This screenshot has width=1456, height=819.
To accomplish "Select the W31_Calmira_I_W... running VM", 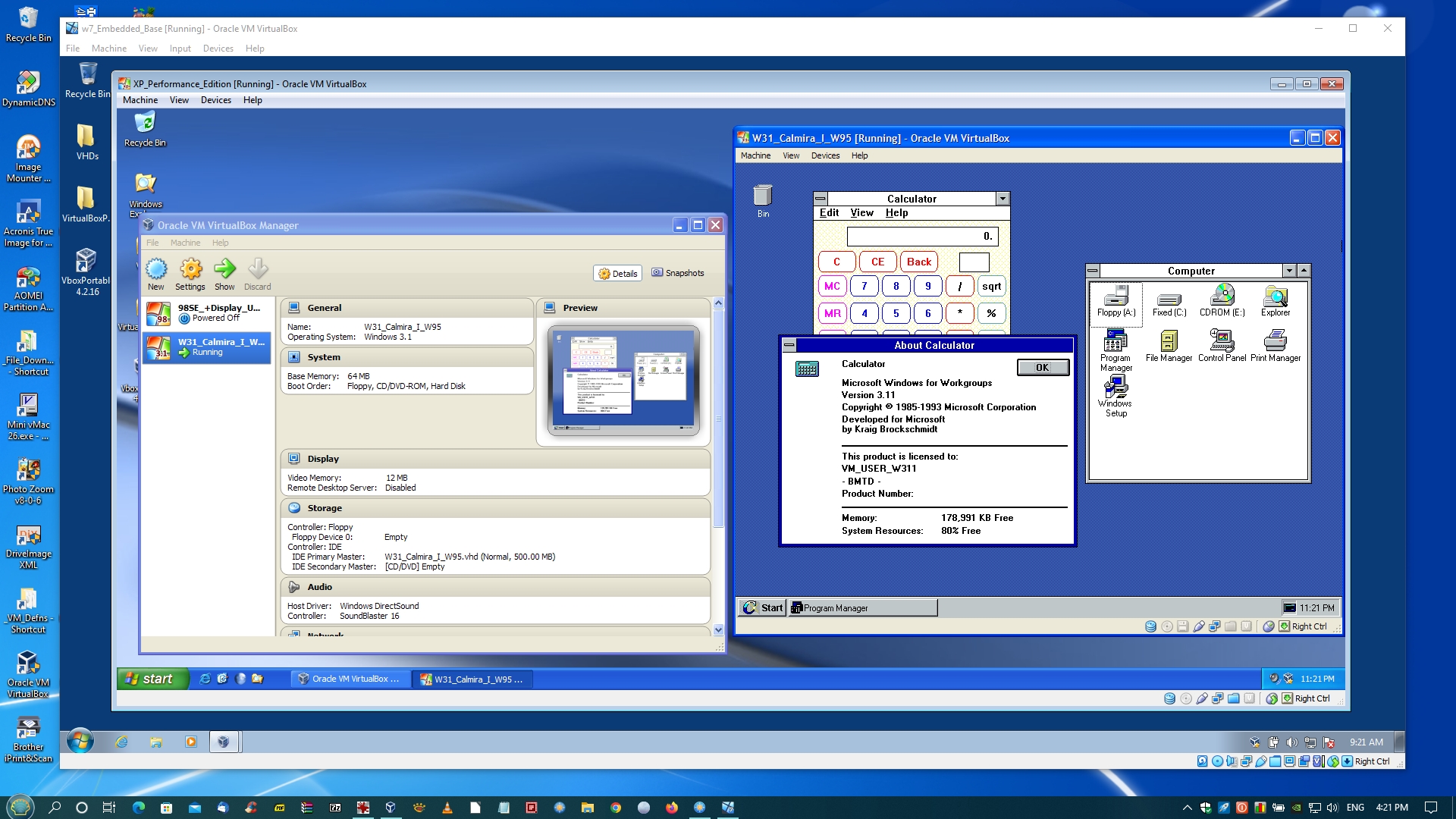I will (x=206, y=347).
